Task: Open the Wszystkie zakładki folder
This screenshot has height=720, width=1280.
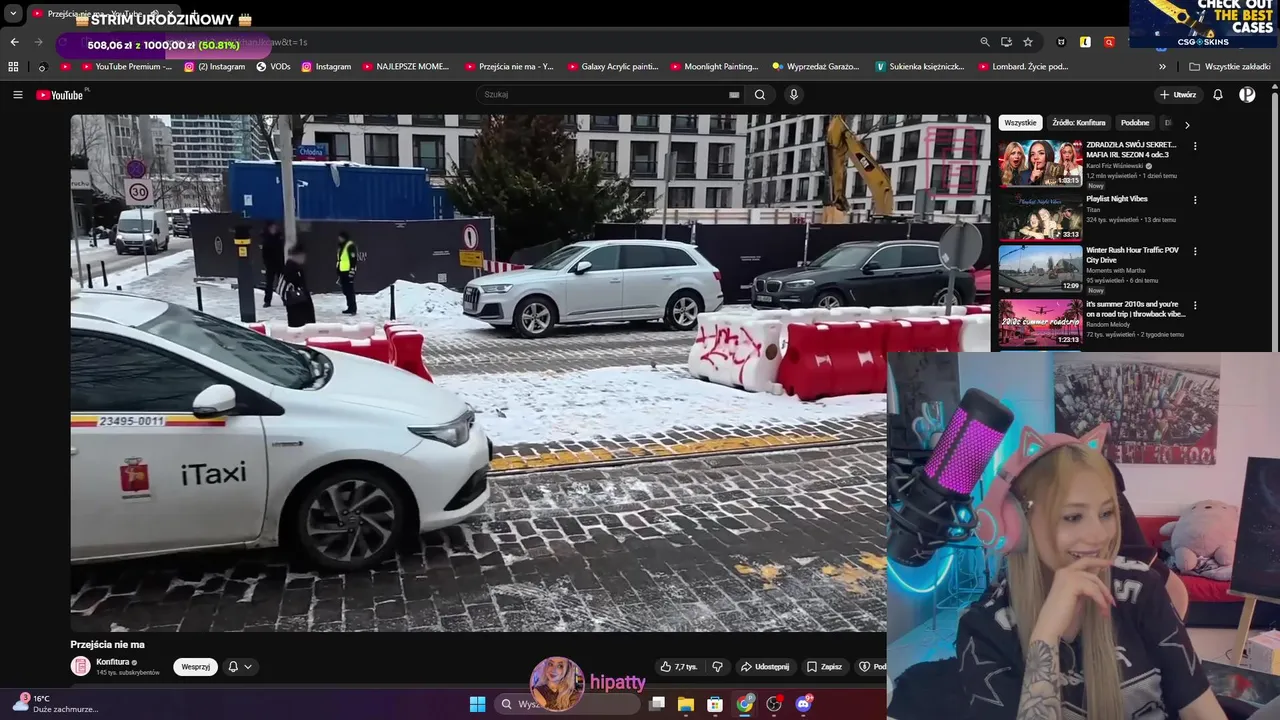Action: point(1229,67)
